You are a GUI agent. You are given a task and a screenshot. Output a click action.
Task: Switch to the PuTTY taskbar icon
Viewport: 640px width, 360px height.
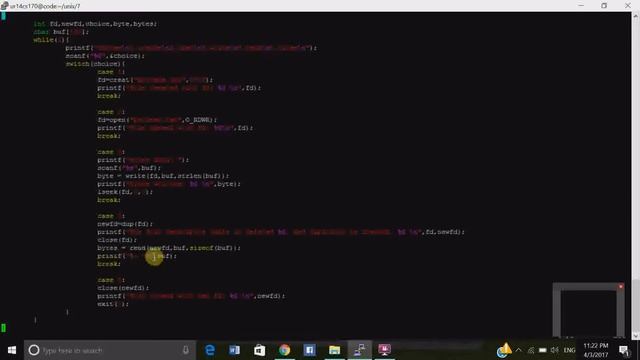point(360,350)
